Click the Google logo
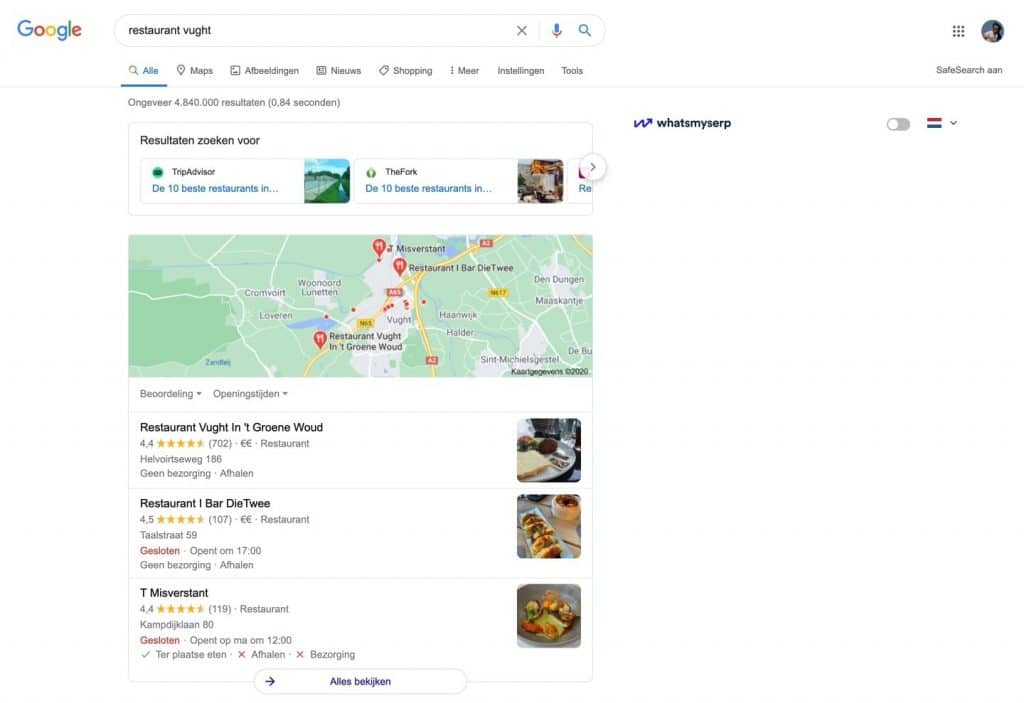 pos(48,30)
